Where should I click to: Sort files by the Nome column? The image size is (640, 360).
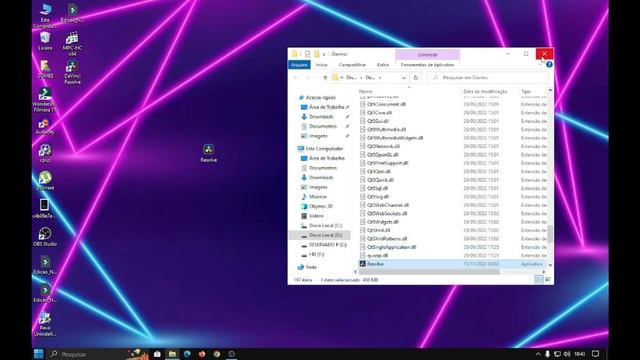click(365, 92)
